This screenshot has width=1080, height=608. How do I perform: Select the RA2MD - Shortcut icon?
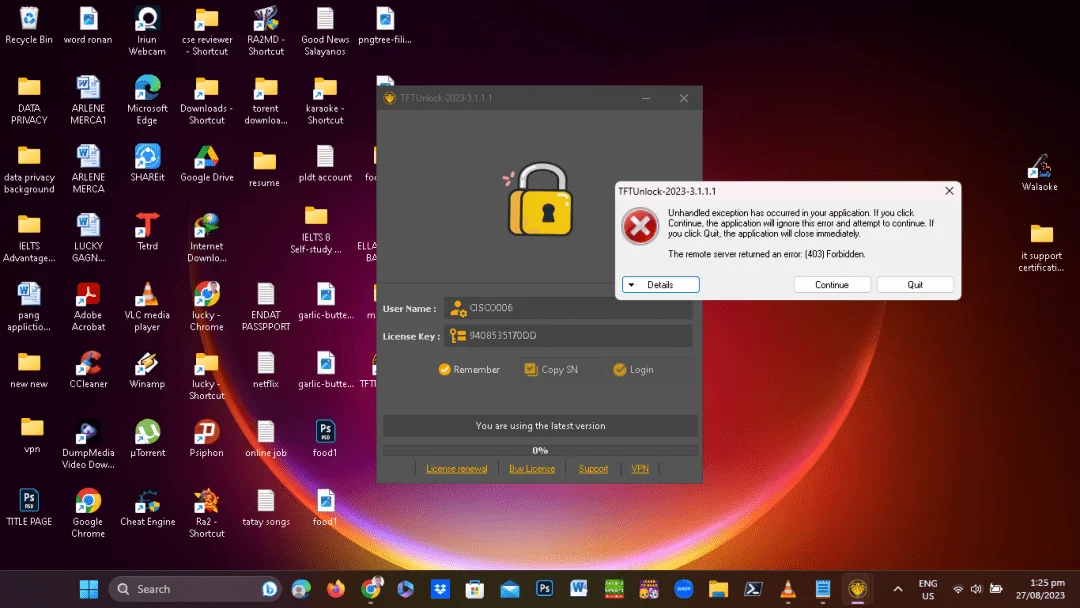coord(266,31)
